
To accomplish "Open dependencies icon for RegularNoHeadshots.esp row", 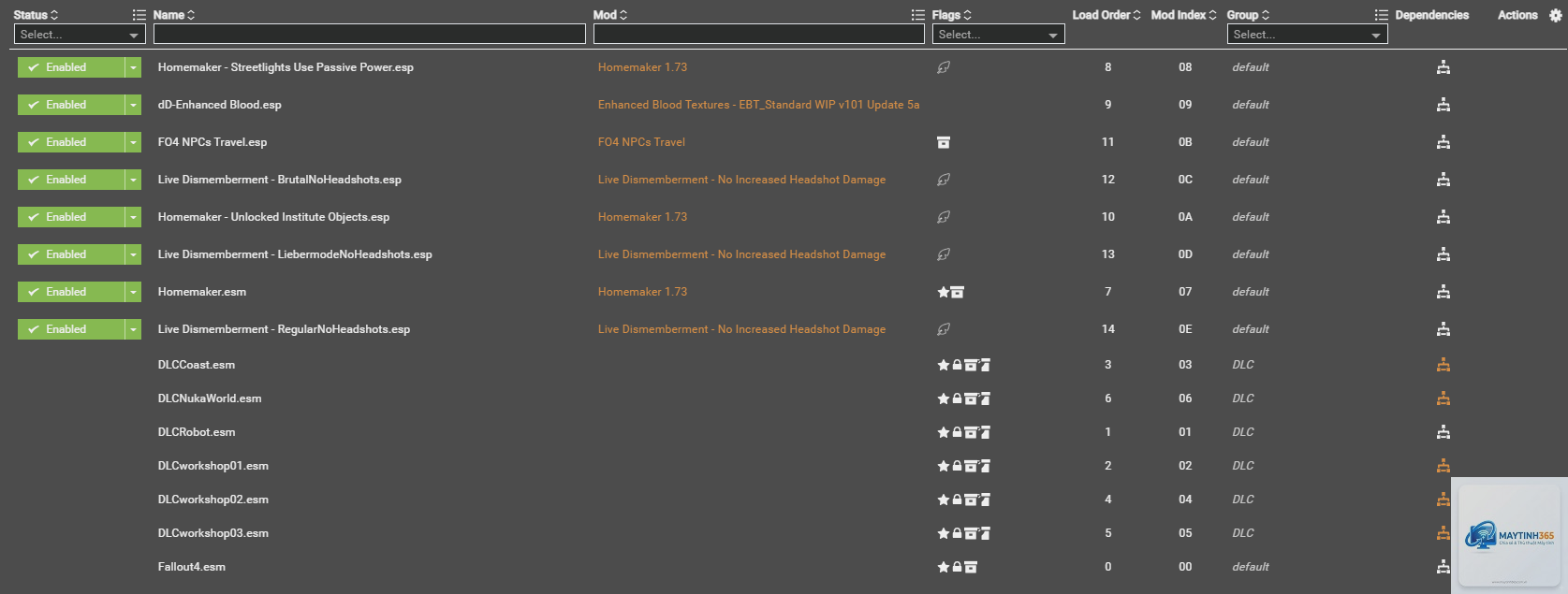I will [1443, 329].
